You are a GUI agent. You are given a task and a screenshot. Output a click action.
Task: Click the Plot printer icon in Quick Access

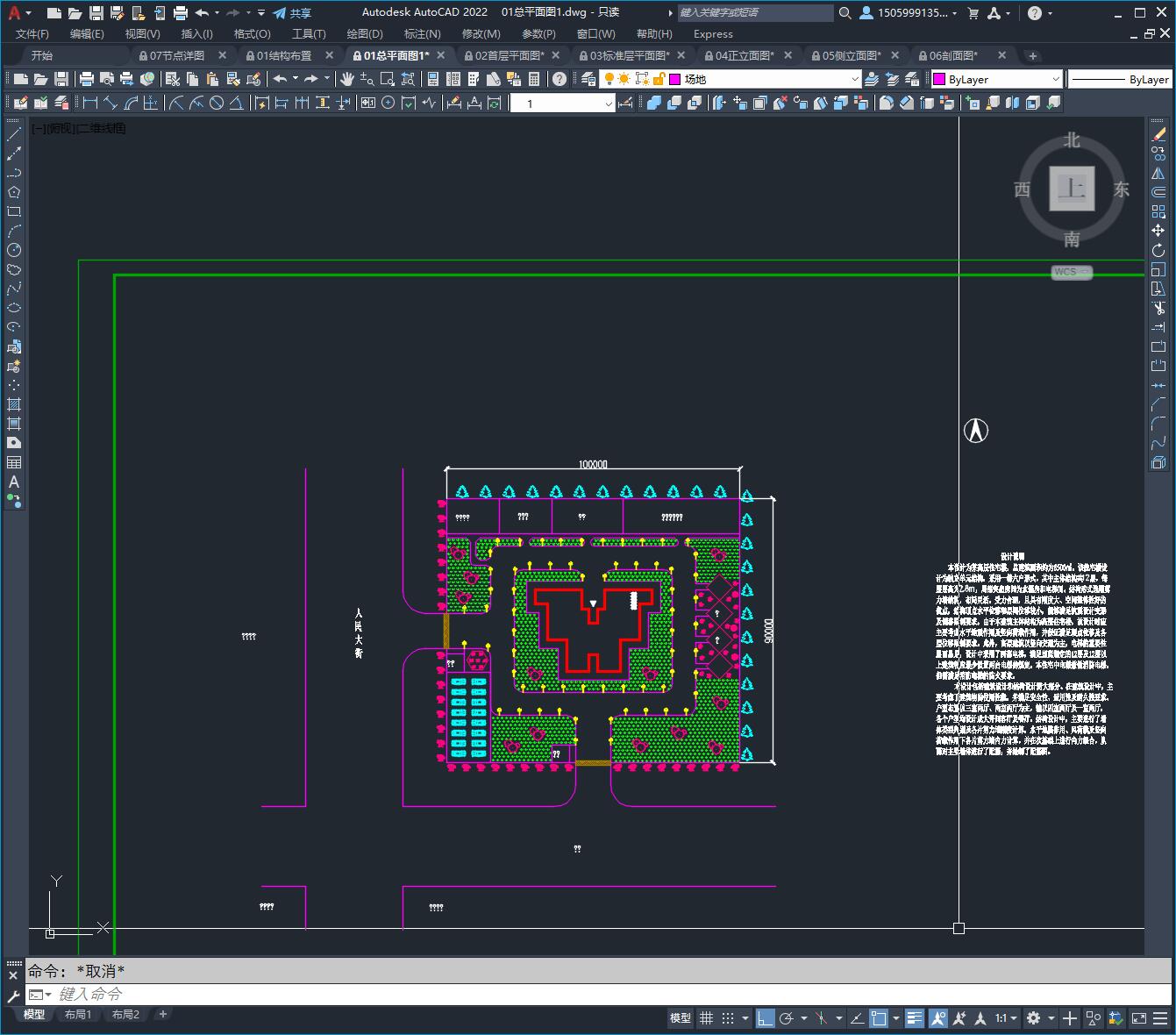(x=181, y=12)
